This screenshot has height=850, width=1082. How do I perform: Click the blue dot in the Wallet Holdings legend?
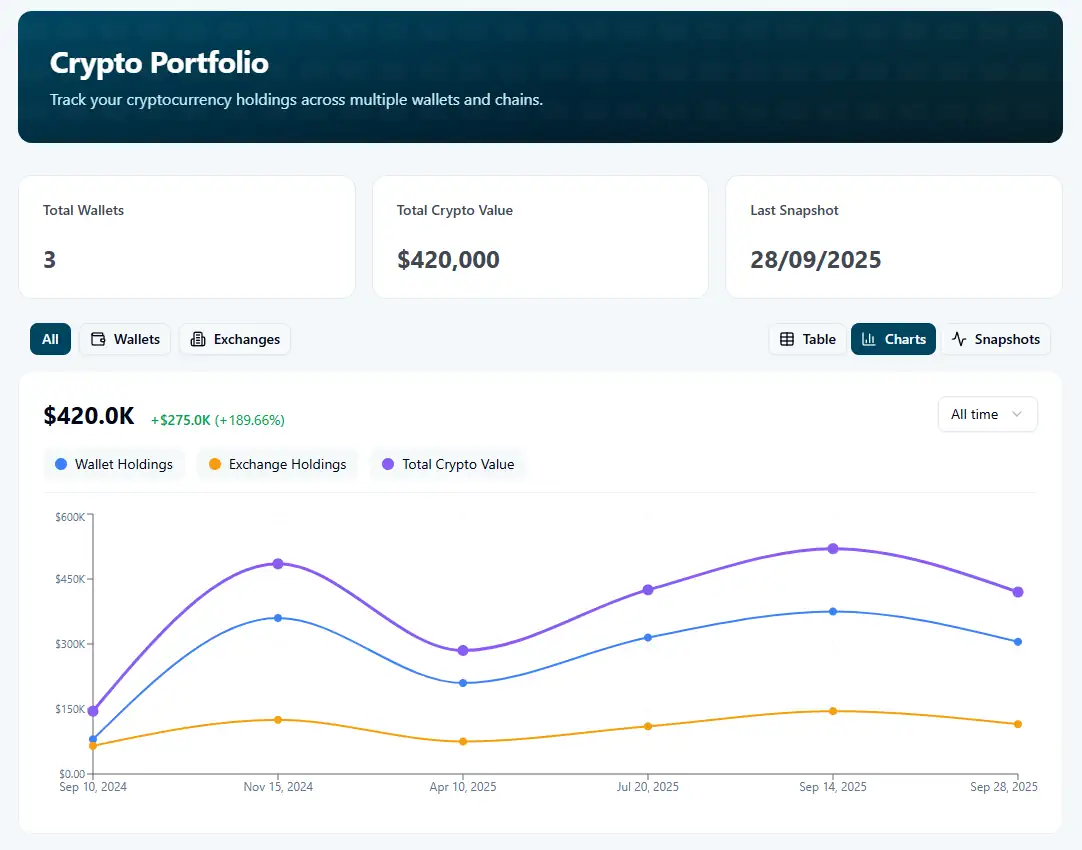click(61, 464)
